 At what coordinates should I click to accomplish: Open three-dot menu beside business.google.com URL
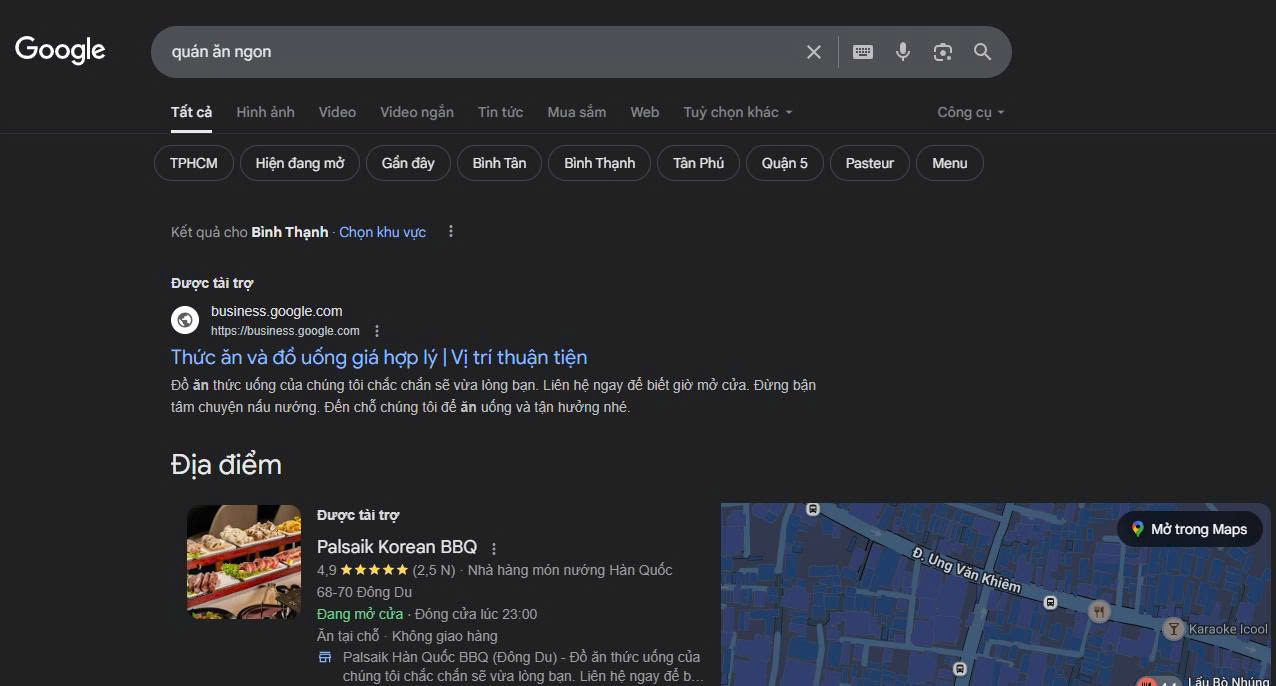tap(377, 331)
